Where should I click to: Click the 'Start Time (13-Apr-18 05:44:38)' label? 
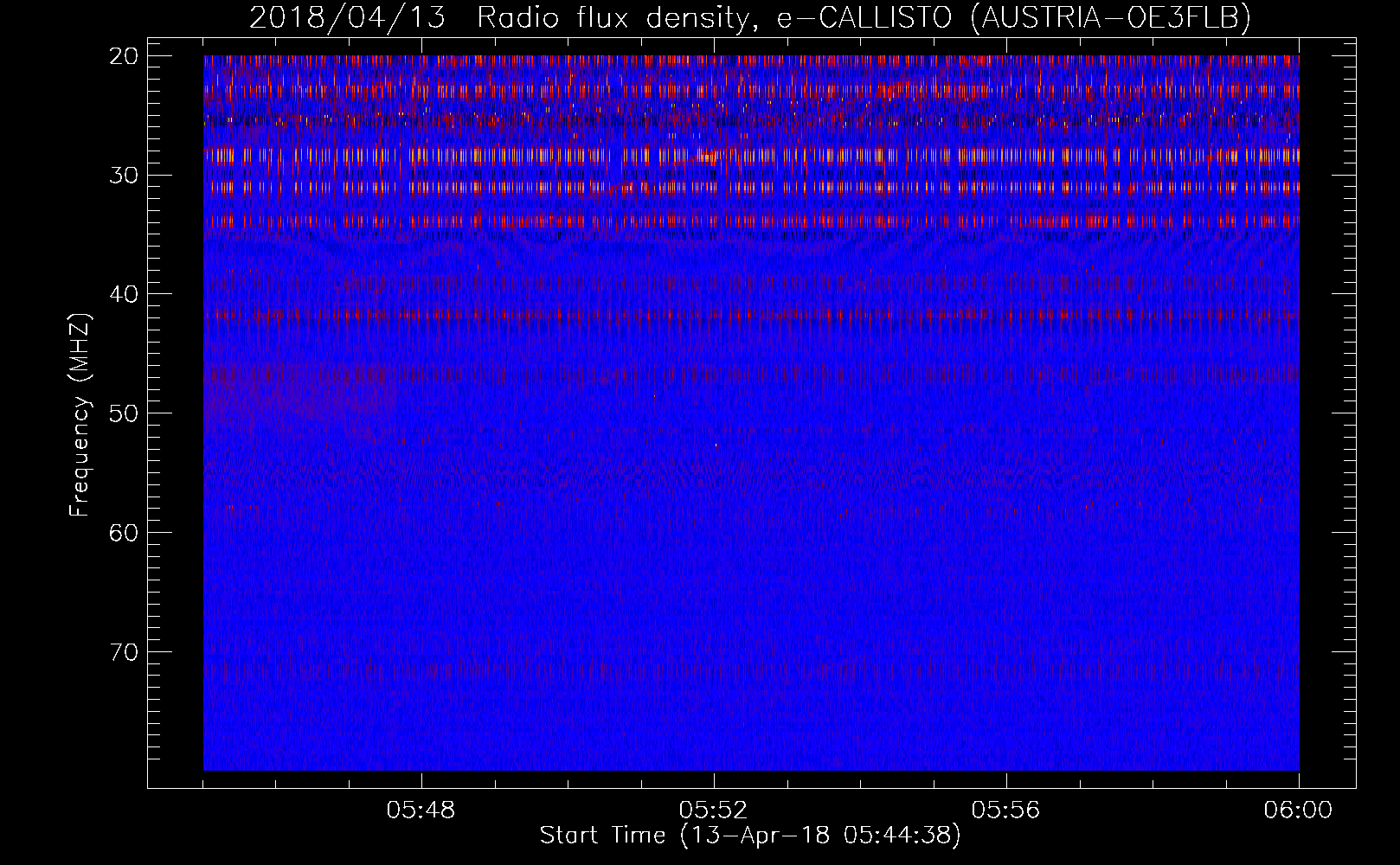tap(750, 836)
